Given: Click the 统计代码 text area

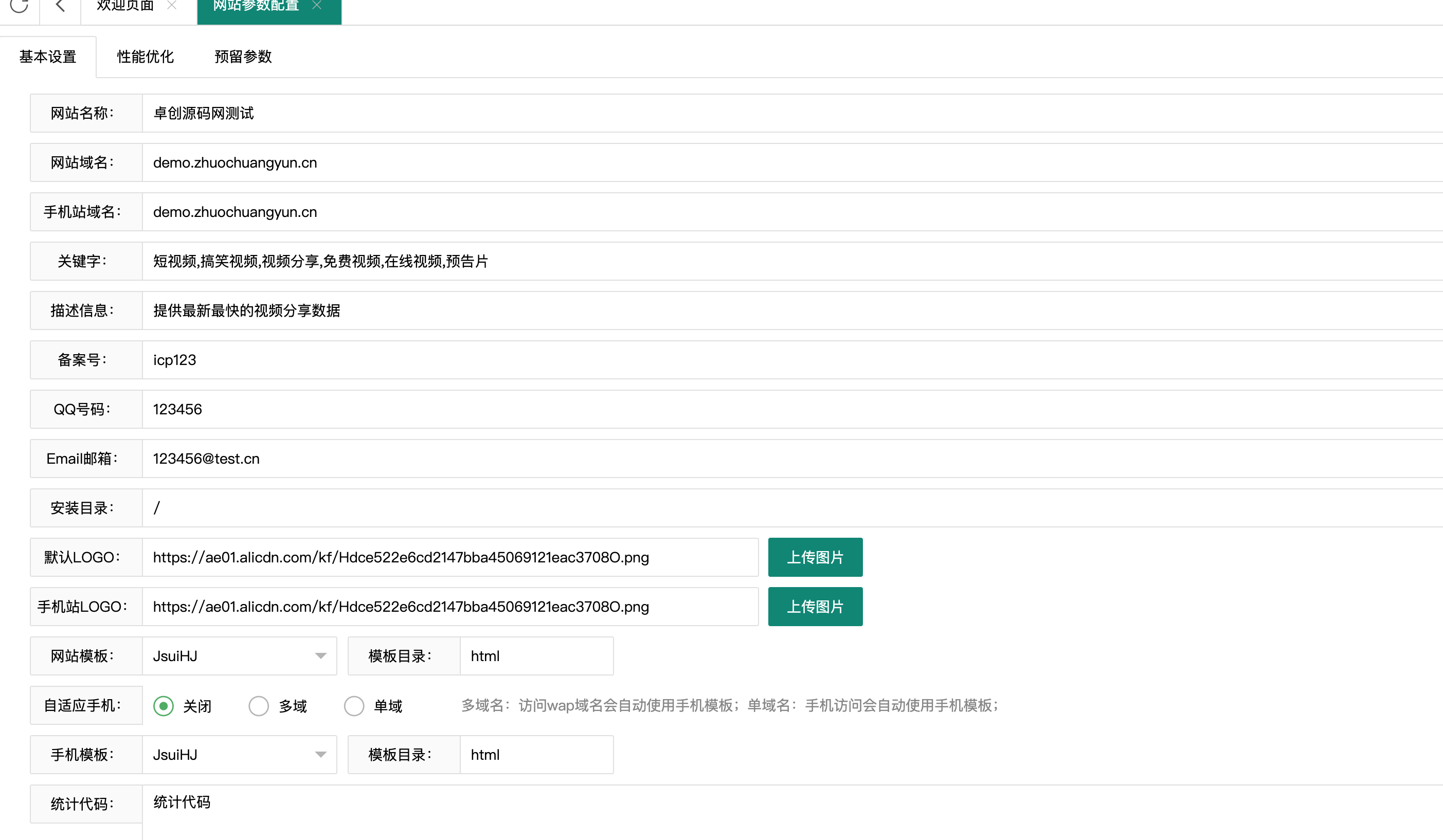Looking at the screenshot, I should tap(792, 813).
